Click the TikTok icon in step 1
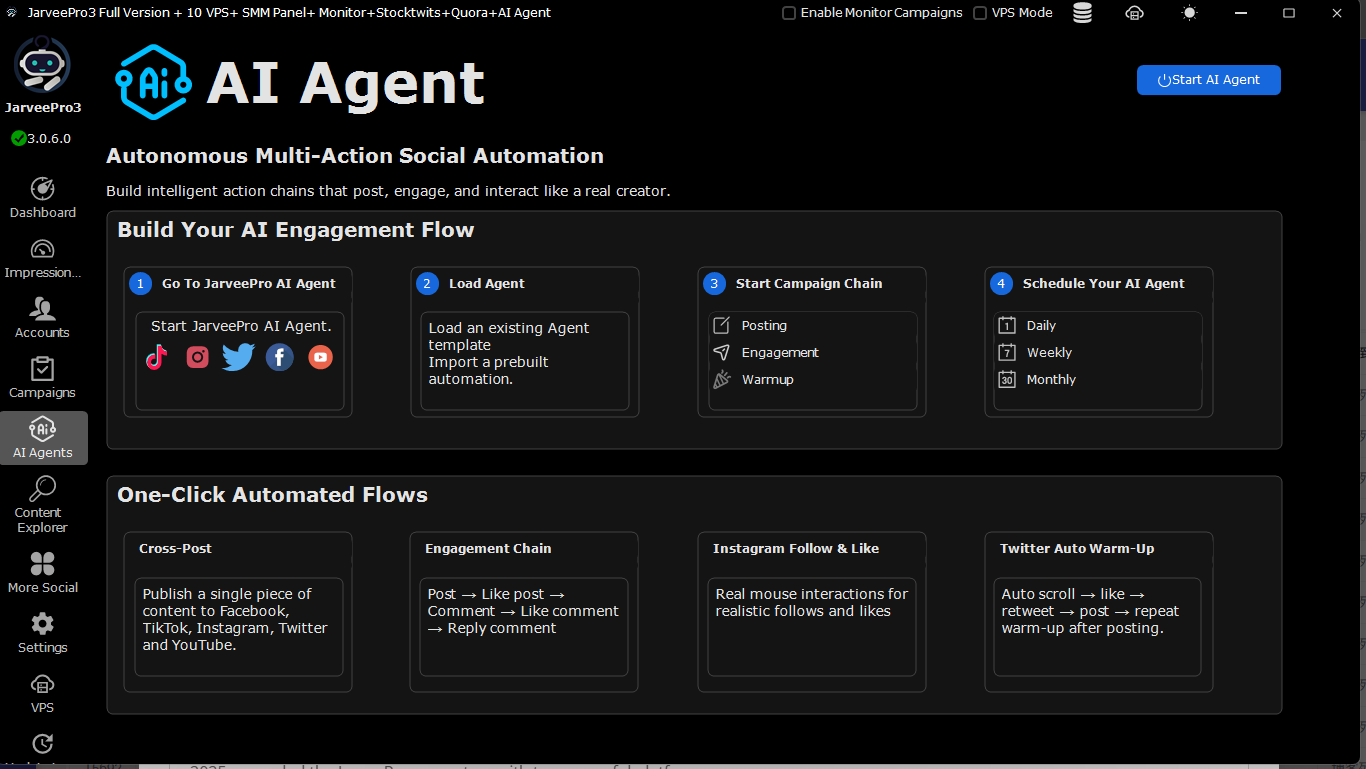This screenshot has height=769, width=1366. (x=157, y=357)
